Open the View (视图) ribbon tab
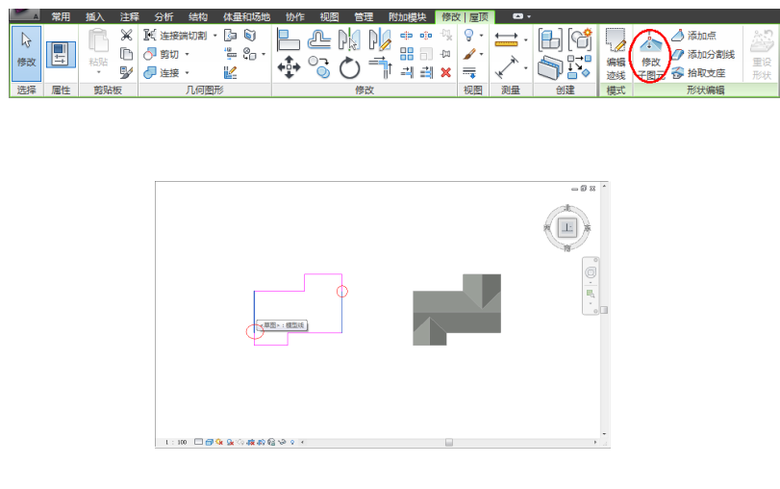 tap(328, 17)
